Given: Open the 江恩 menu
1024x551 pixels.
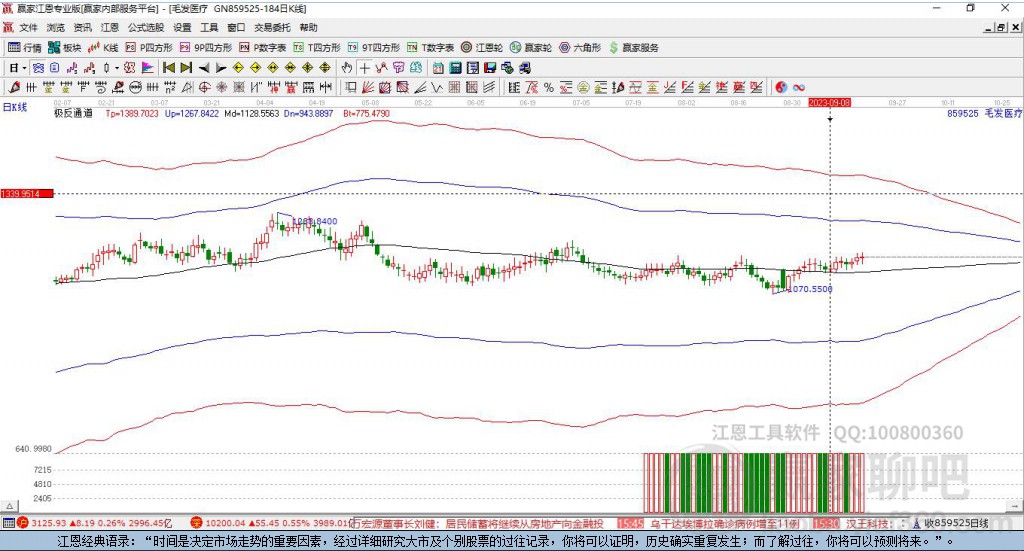Looking at the screenshot, I should pos(110,27).
